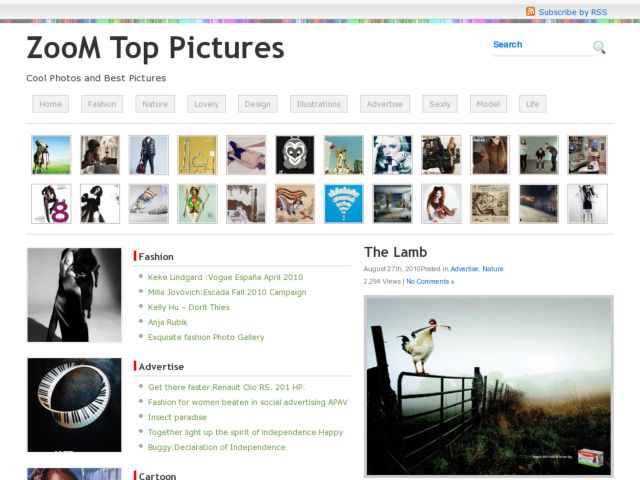640x480 pixels.
Task: Open the vintage newspaper ad thumbnail
Action: point(490,204)
